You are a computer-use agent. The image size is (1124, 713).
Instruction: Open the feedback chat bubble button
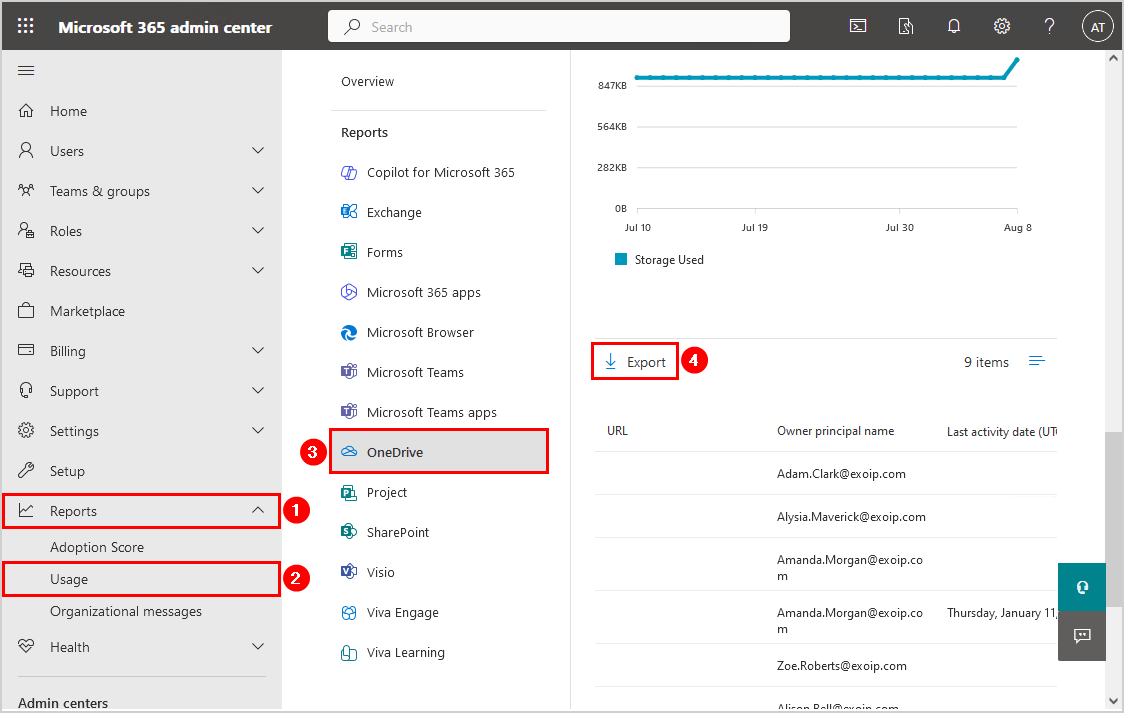(x=1081, y=635)
